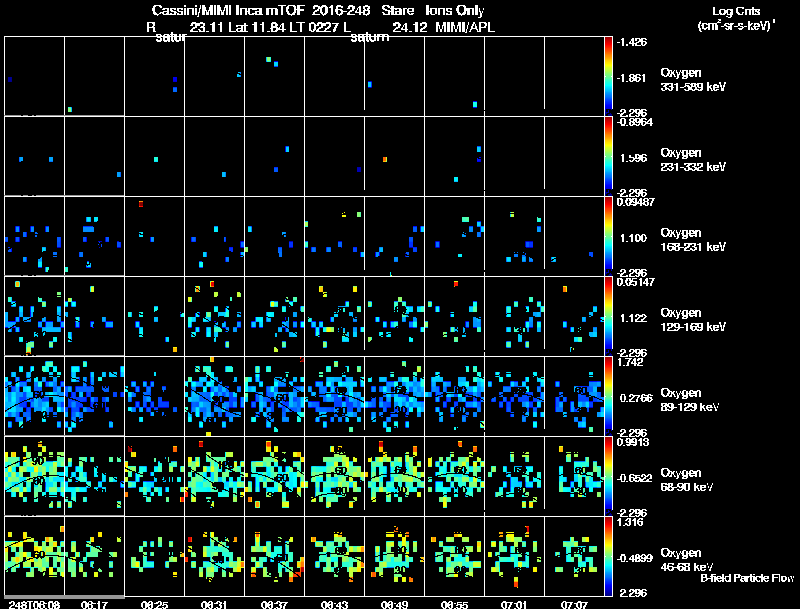Open the 06:31 panel in 89-129 keV row
The width and height of the screenshot is (800, 609).
pyautogui.click(x=214, y=396)
